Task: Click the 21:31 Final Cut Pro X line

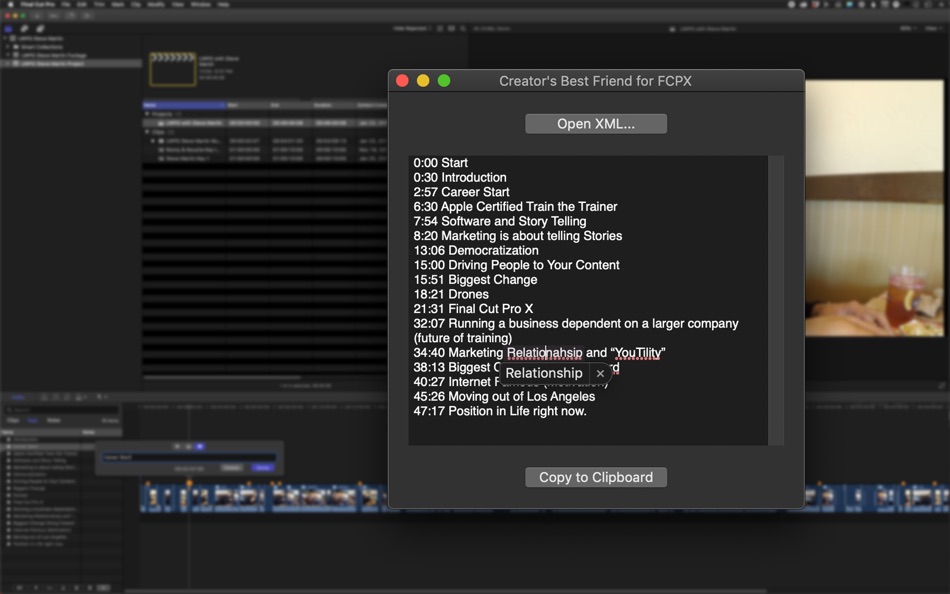Action: point(473,309)
